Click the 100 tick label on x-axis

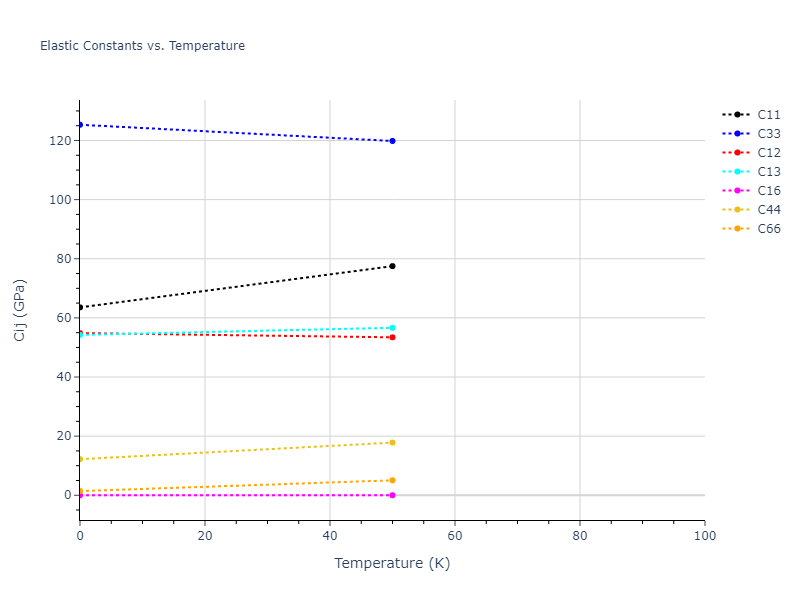pyautogui.click(x=704, y=536)
